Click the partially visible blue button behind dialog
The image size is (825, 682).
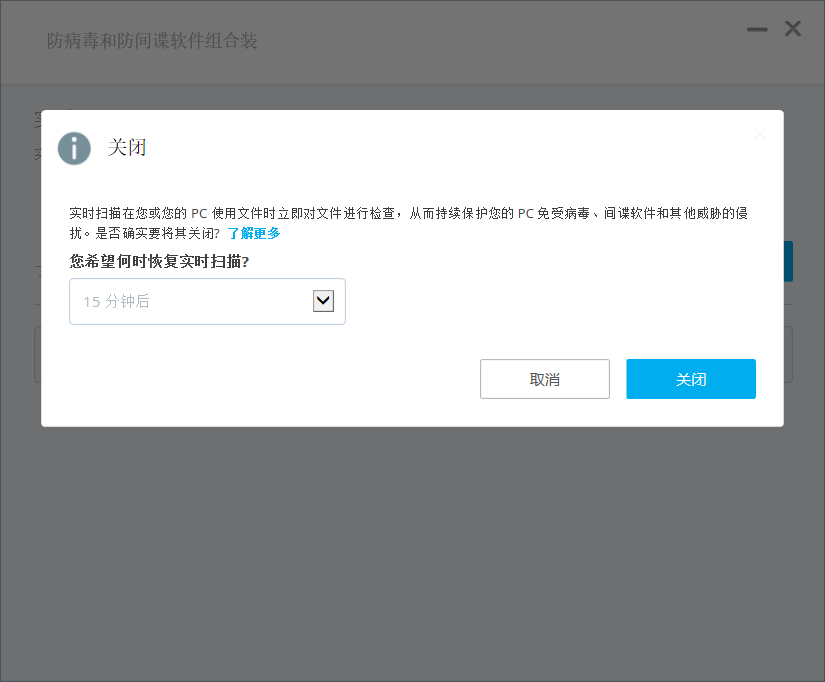[789, 261]
